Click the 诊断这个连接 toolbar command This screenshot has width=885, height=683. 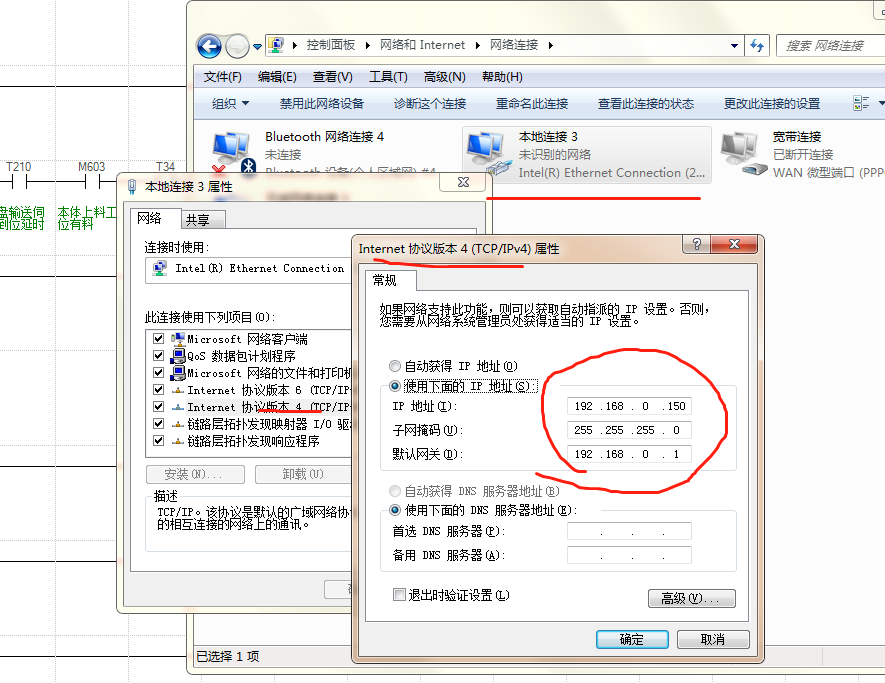coord(430,103)
